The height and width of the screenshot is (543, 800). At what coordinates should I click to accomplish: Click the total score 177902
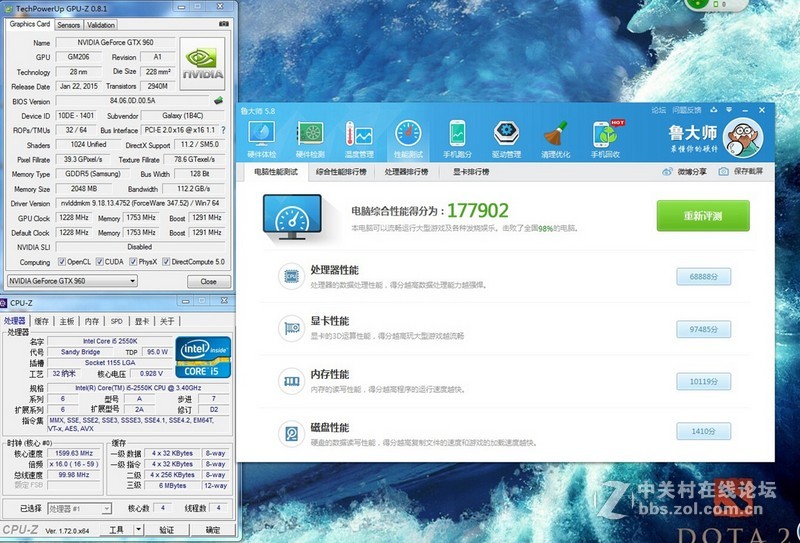(x=478, y=210)
